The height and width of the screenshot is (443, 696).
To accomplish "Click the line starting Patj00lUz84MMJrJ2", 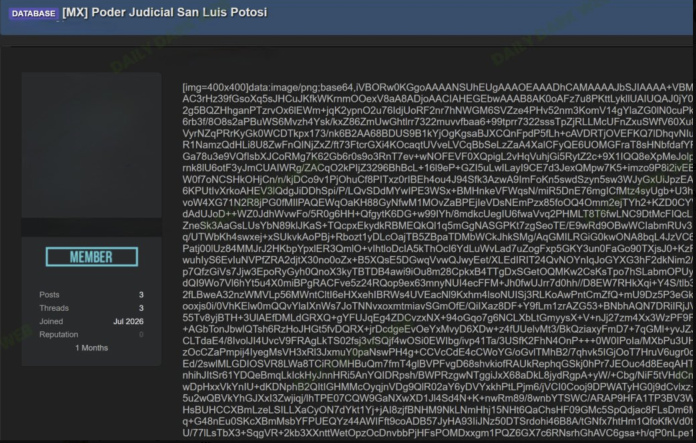I will [x=437, y=249].
